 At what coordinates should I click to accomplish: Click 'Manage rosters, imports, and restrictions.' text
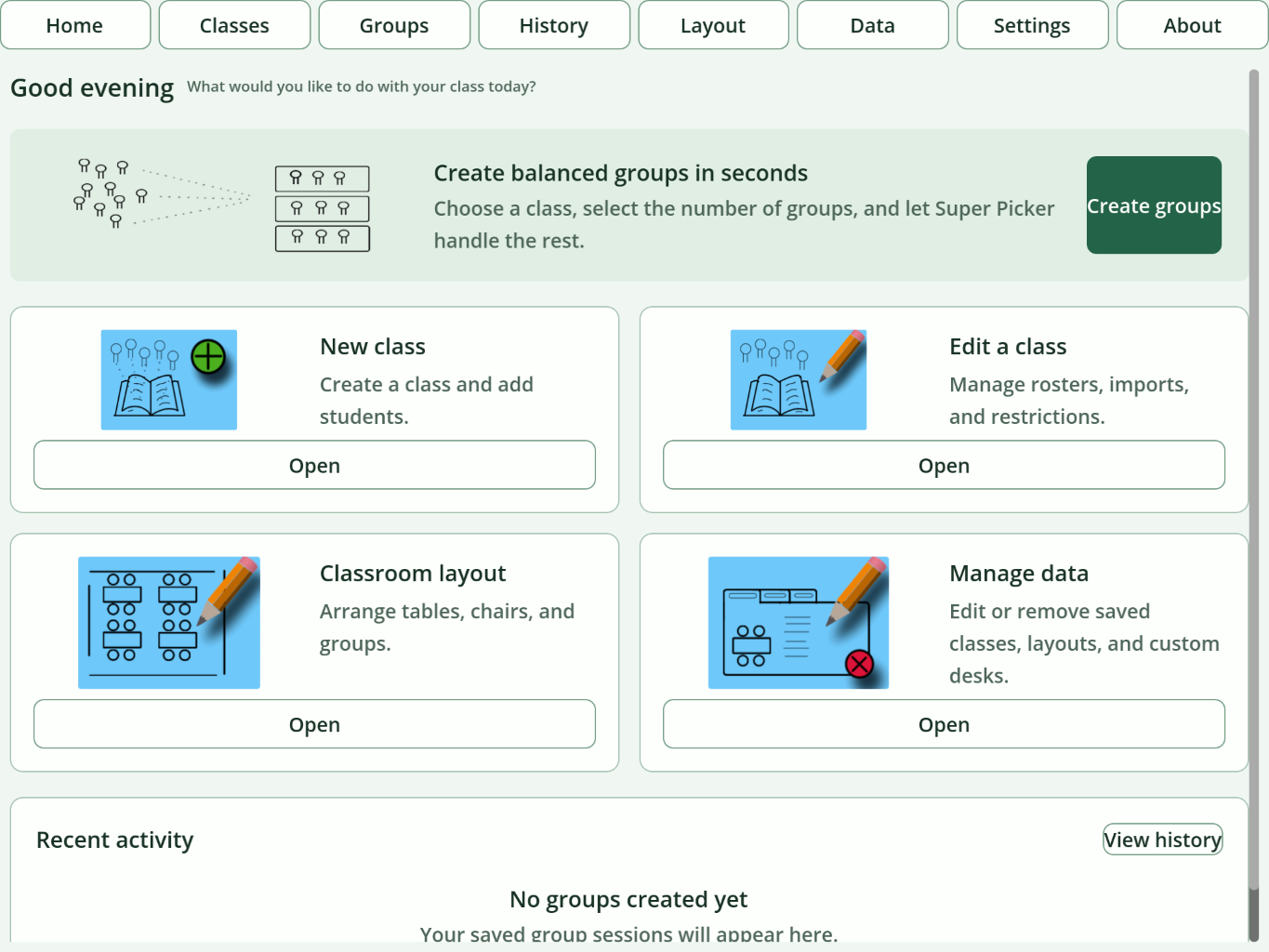pos(1069,401)
